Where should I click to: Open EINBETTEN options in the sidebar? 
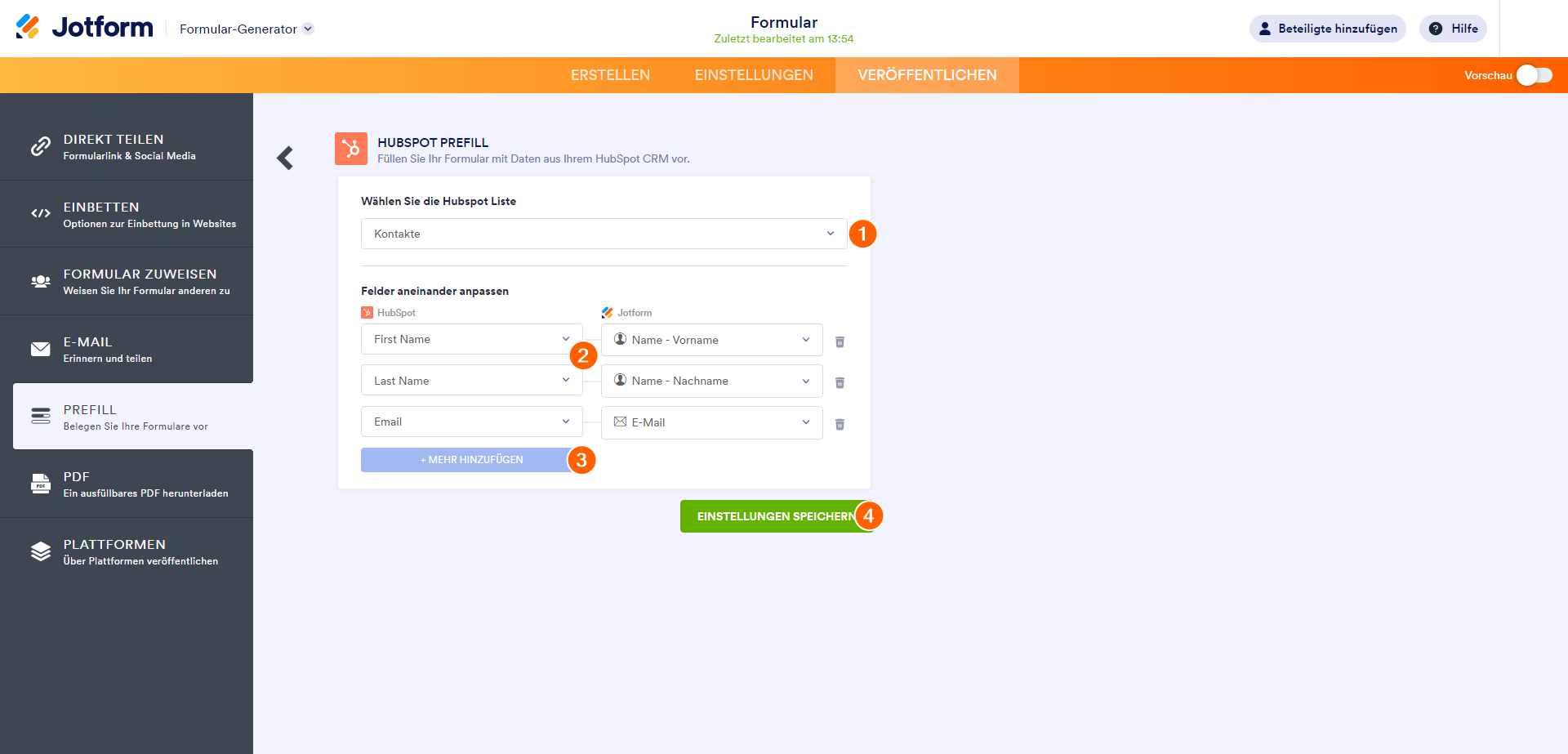pos(127,214)
